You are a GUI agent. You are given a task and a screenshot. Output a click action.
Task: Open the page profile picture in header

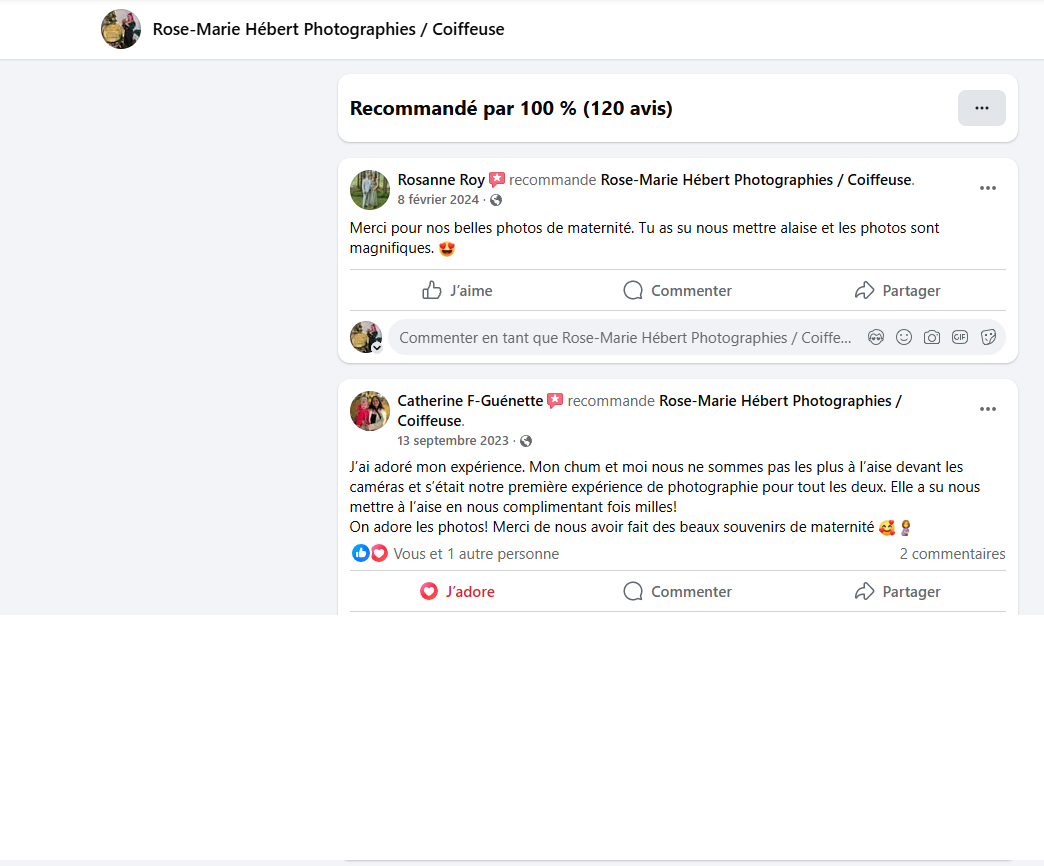[121, 29]
